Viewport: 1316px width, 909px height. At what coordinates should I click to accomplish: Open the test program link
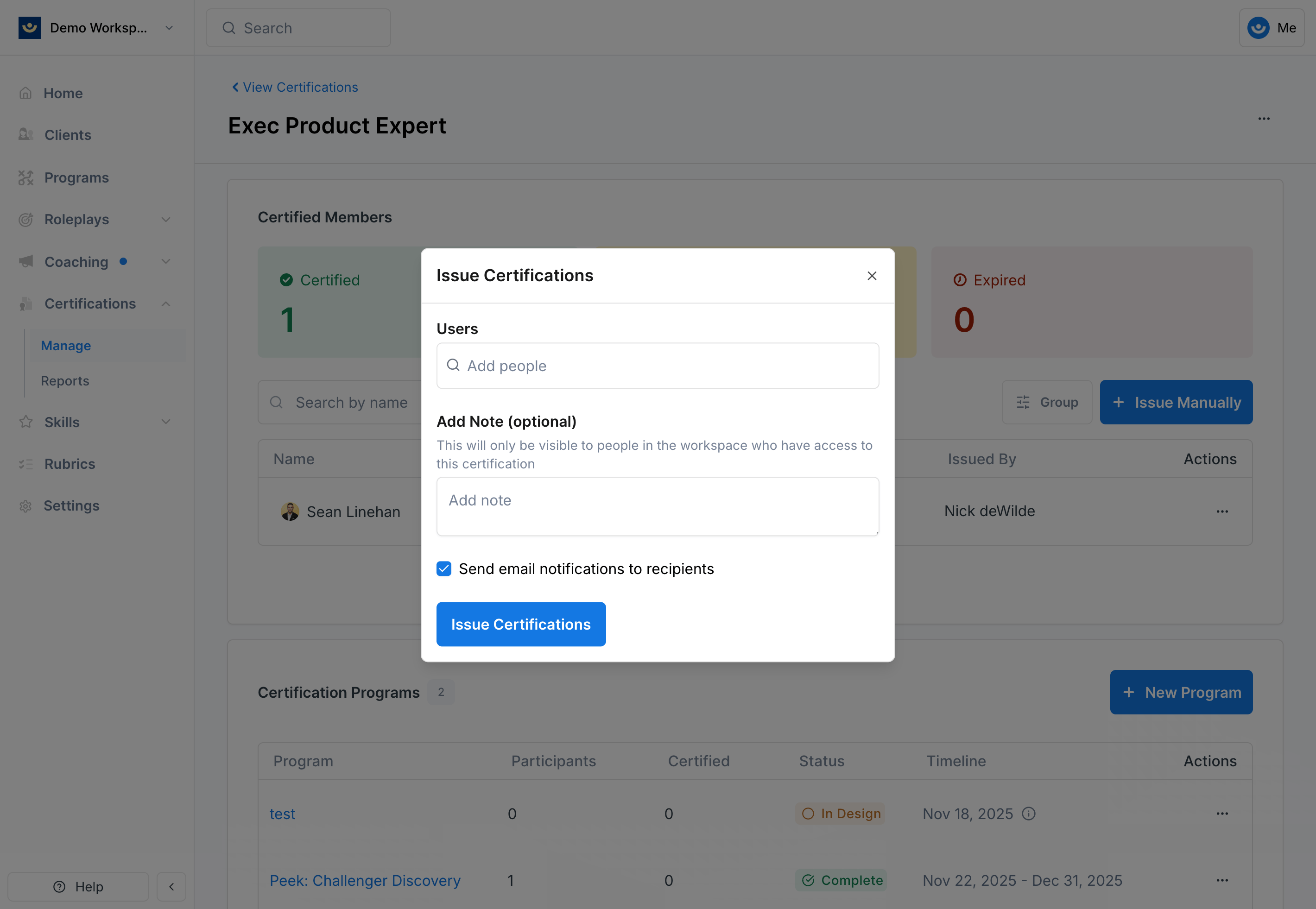point(282,814)
